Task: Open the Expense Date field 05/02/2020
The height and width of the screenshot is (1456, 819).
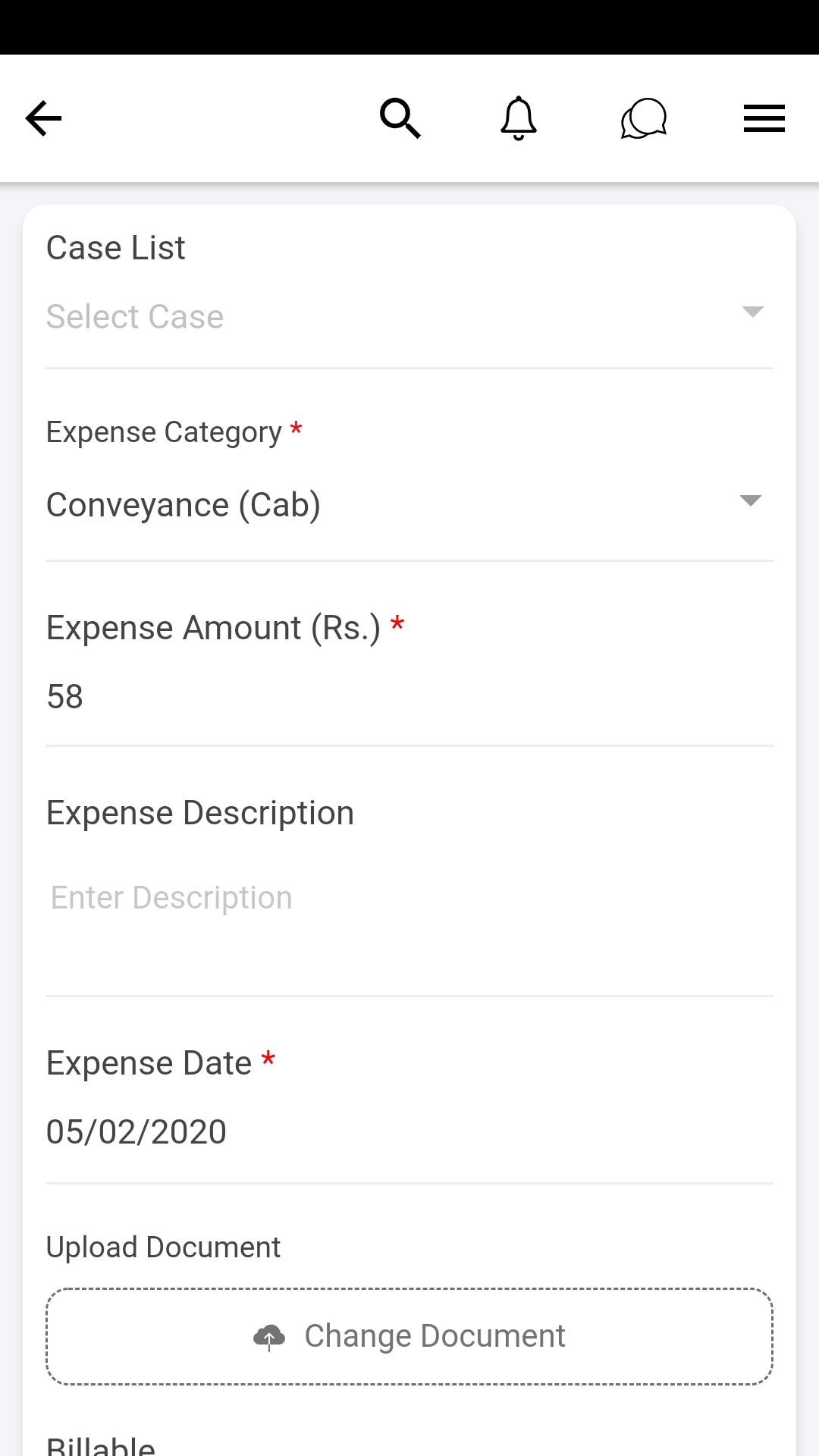Action: (409, 1132)
